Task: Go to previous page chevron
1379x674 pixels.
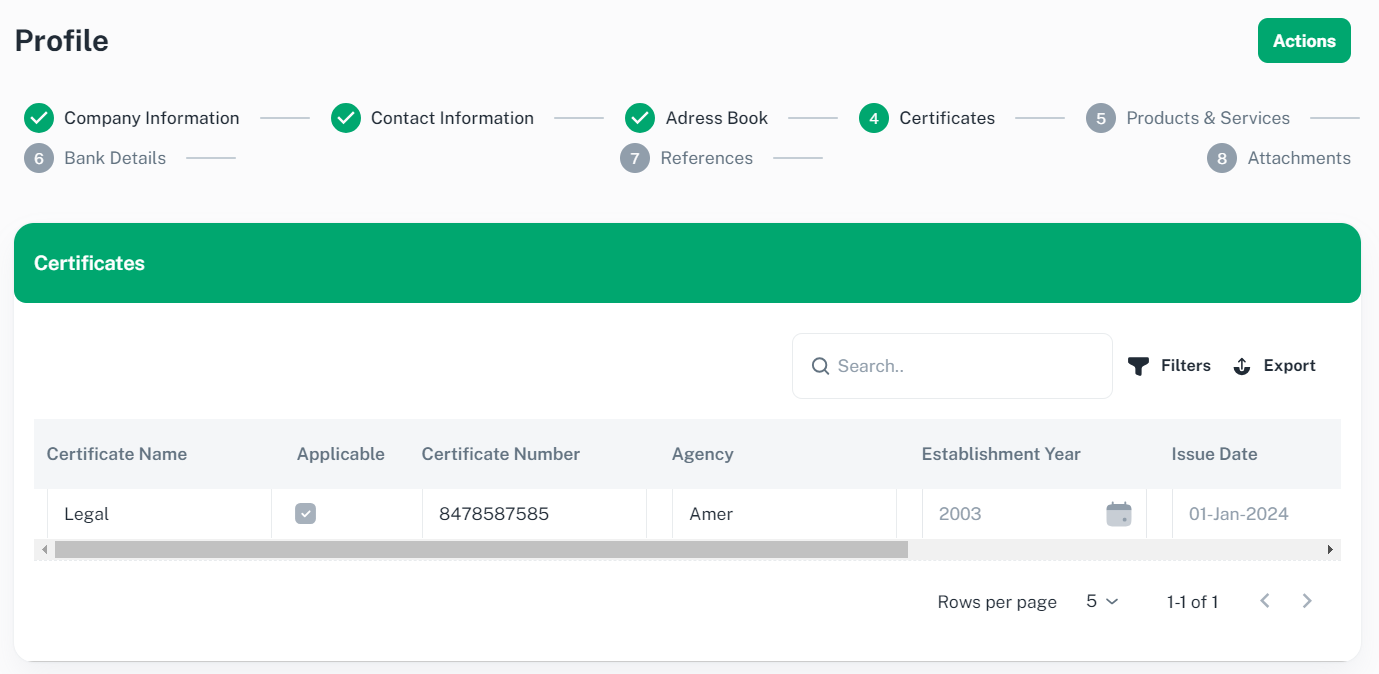Action: 1265,601
